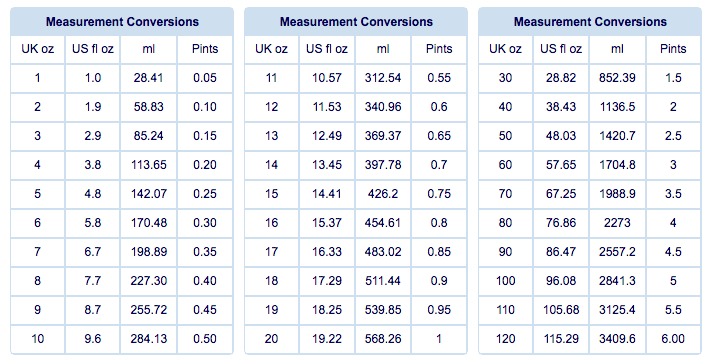Click the 2273 ml cell
The image size is (711, 362).
617,223
